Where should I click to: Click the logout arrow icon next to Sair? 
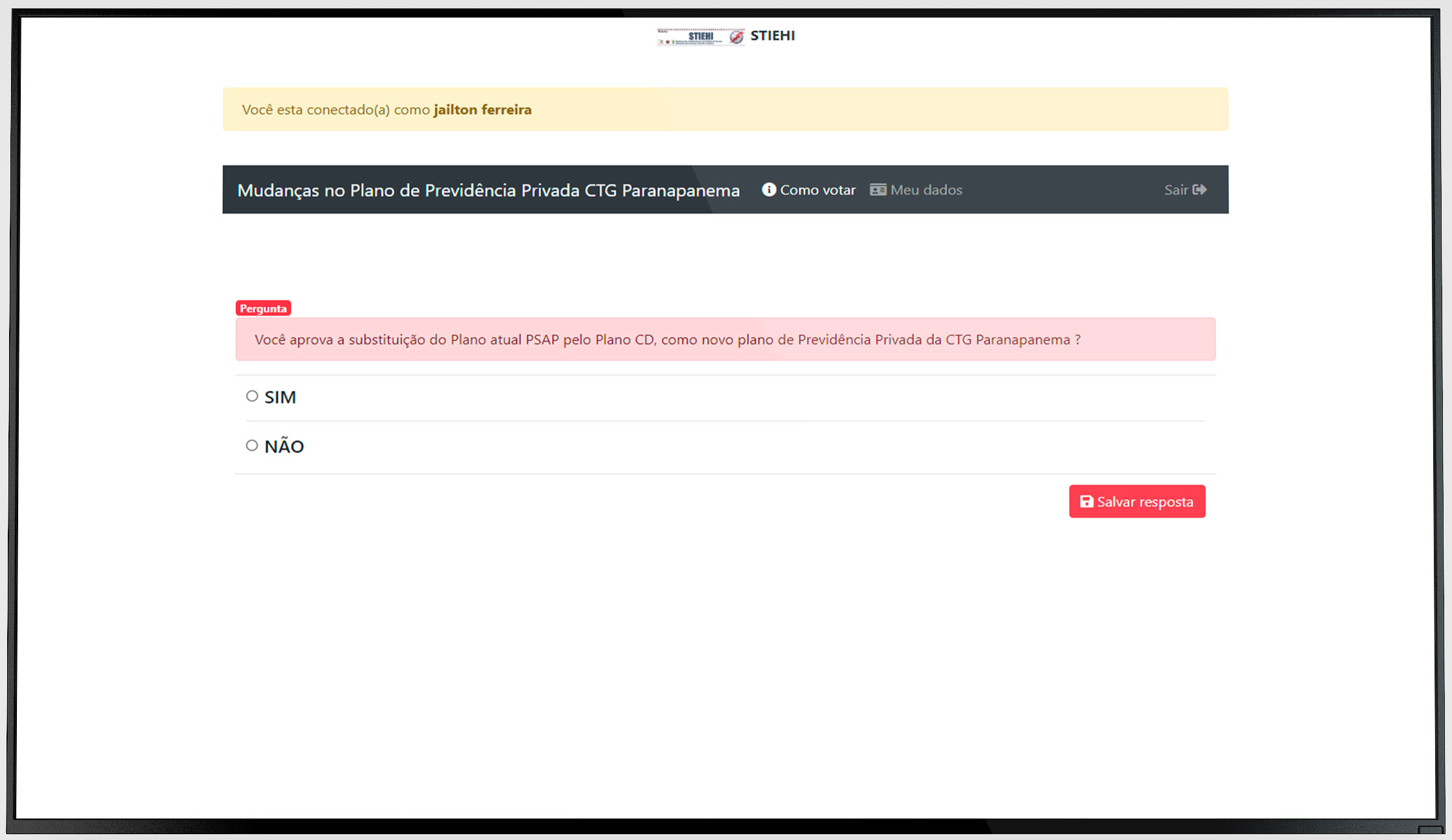1199,190
